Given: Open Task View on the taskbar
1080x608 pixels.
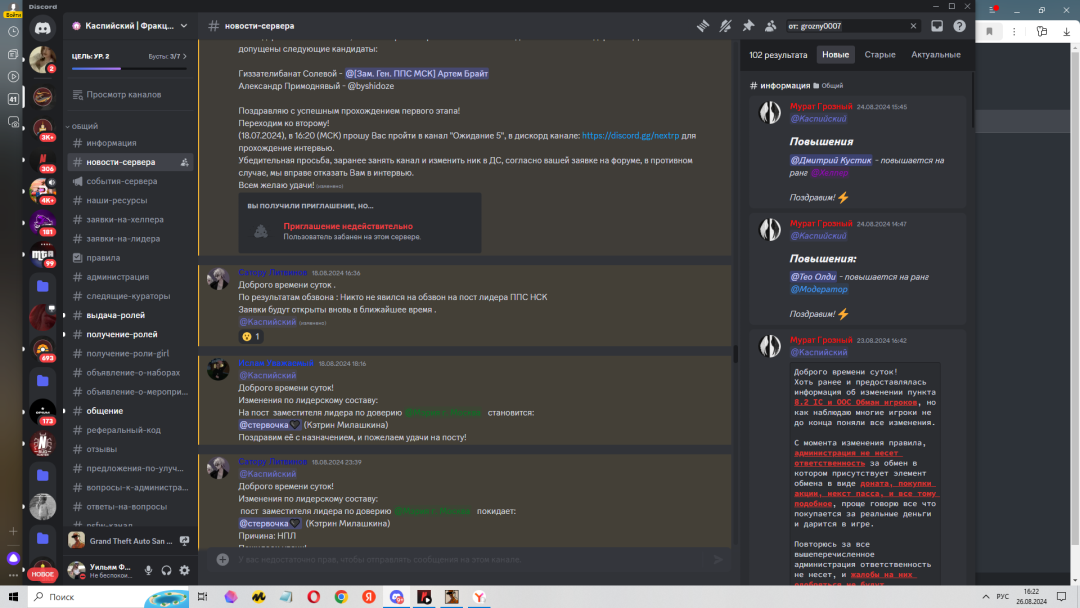Looking at the screenshot, I should click(202, 597).
